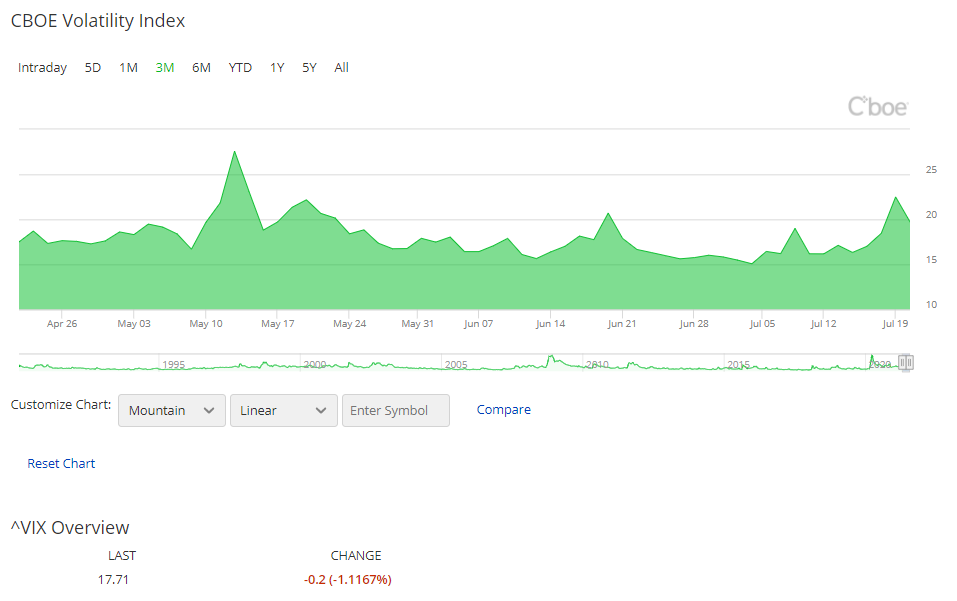Viewport: 957px width, 601px height.
Task: Show All historical data range
Action: tap(341, 68)
